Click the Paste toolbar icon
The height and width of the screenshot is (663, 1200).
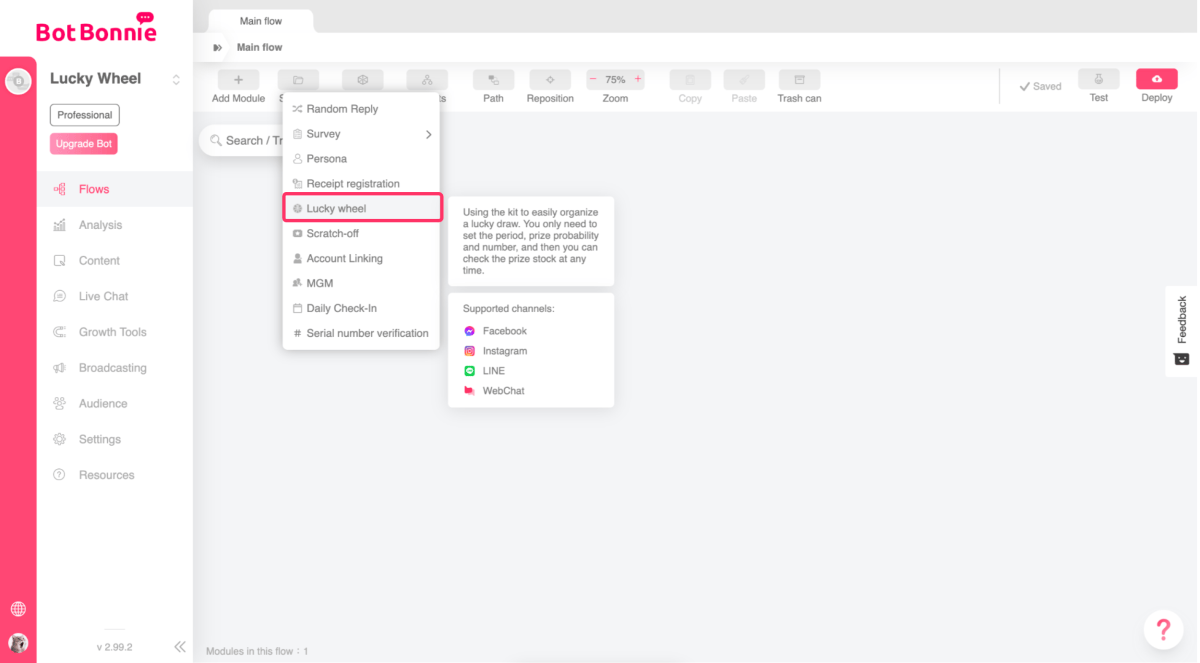click(x=744, y=80)
